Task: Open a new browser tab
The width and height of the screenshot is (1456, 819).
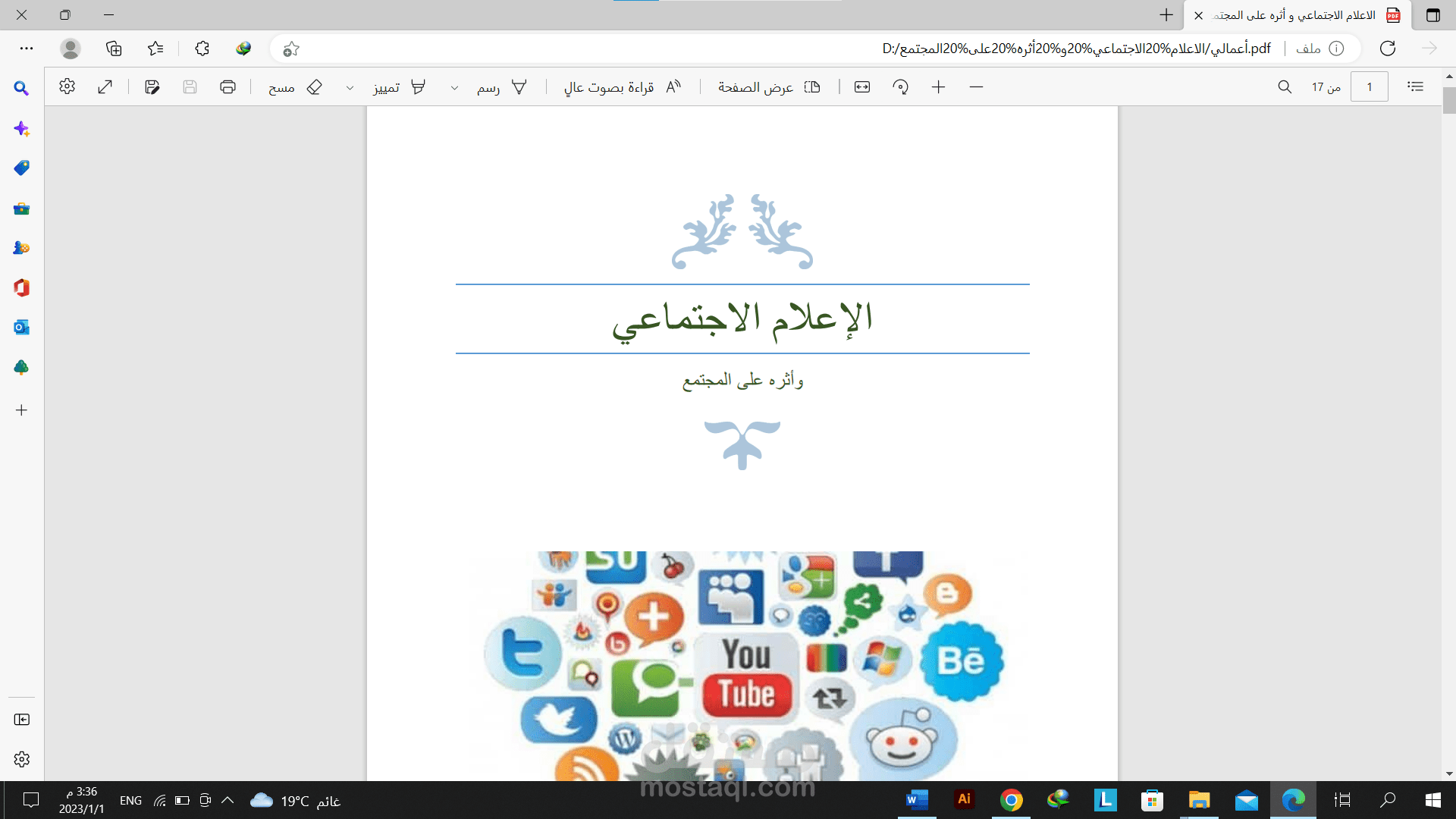Action: tap(1166, 15)
